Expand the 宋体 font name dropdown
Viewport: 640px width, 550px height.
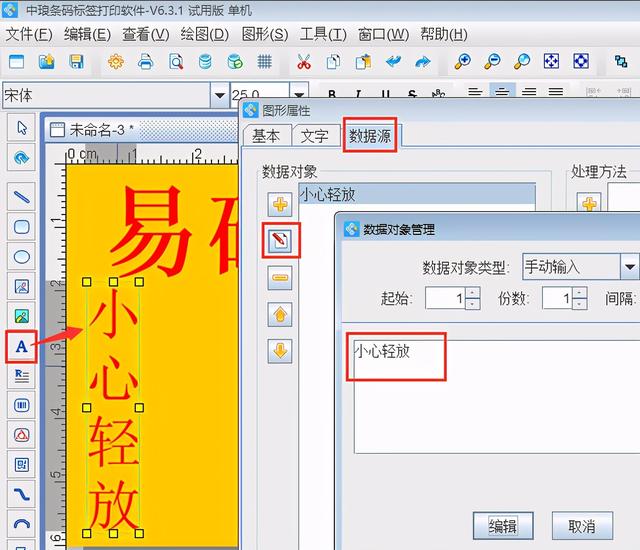220,96
